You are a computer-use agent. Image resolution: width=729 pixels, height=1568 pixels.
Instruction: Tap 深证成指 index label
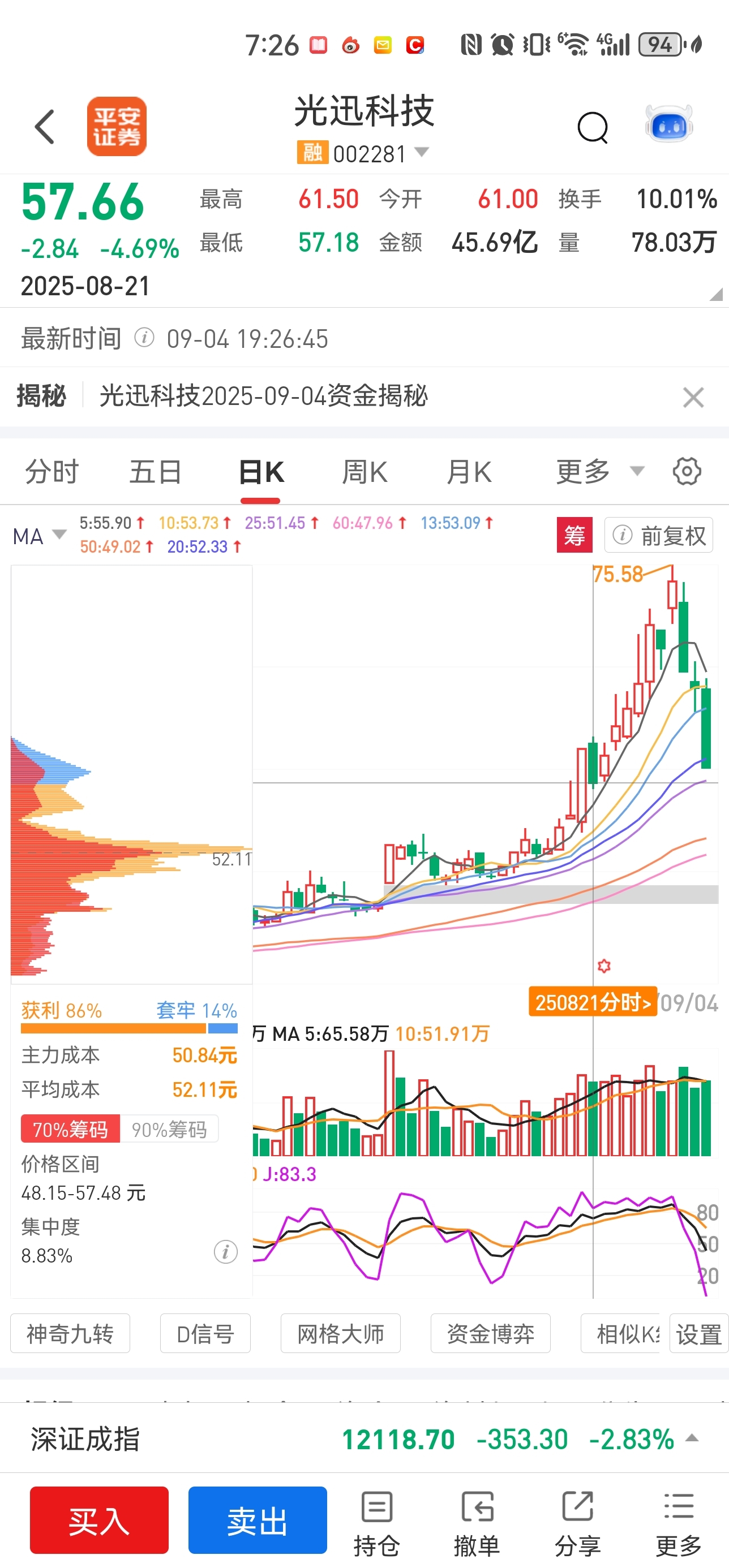85,1440
